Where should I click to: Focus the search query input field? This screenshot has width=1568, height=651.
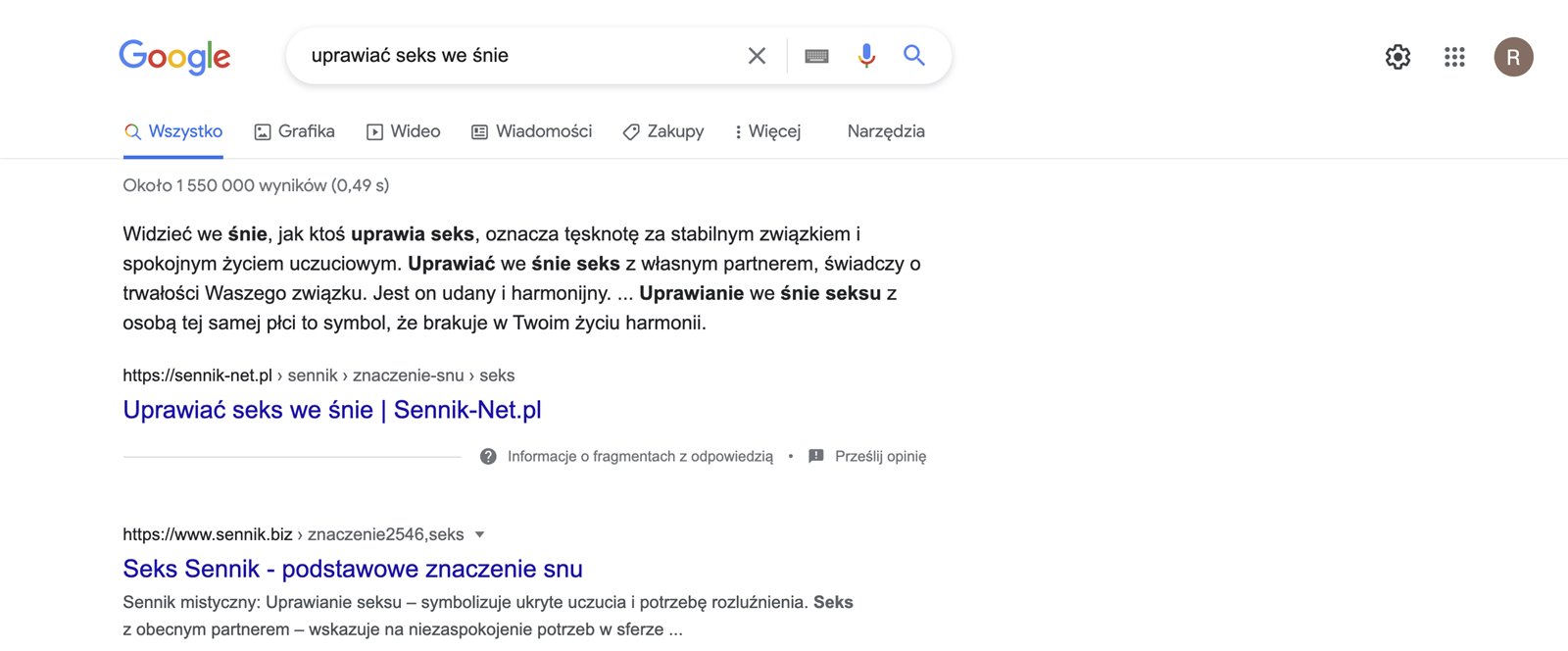[519, 56]
